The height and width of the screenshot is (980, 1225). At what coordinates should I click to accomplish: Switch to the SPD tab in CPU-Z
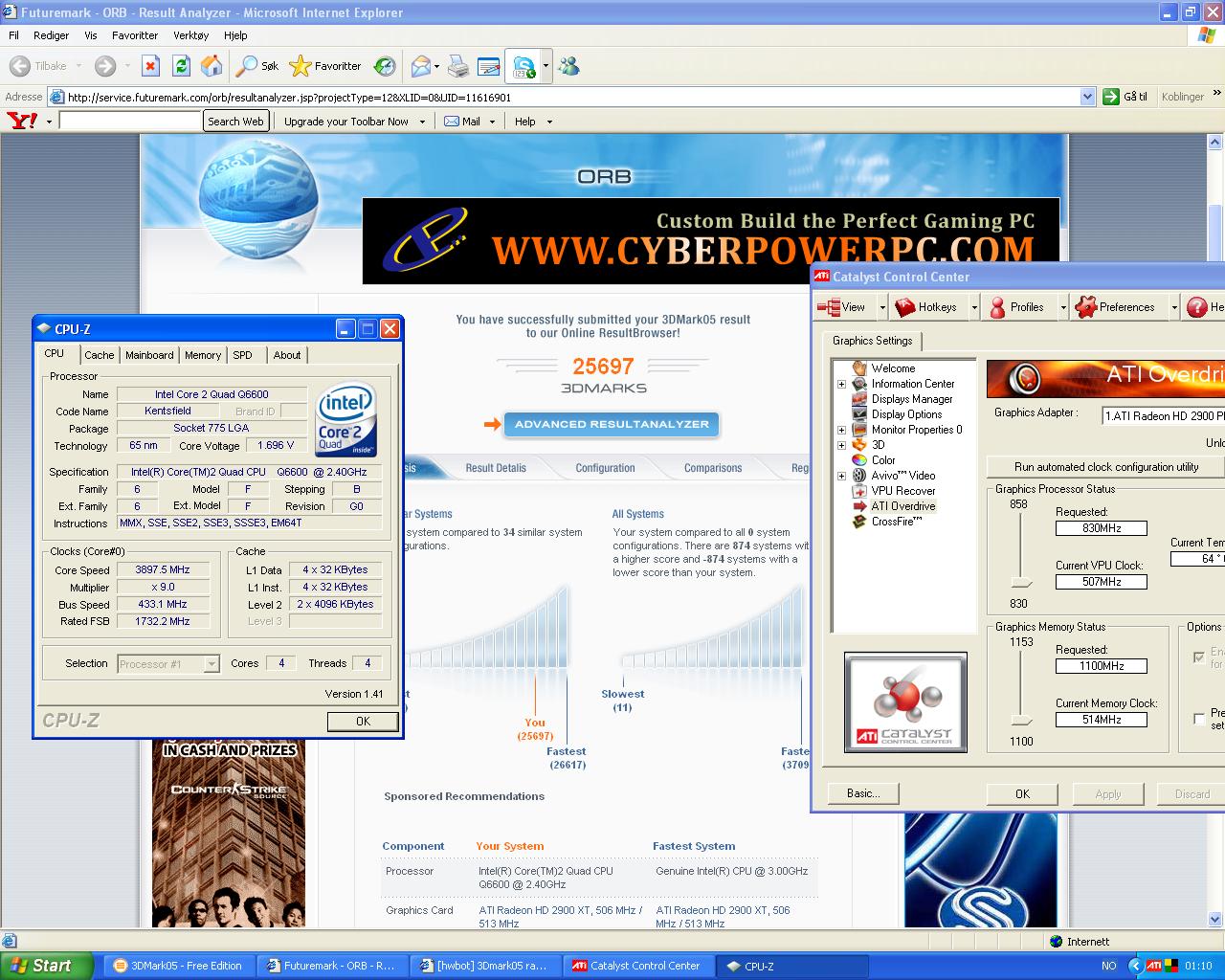(x=243, y=355)
